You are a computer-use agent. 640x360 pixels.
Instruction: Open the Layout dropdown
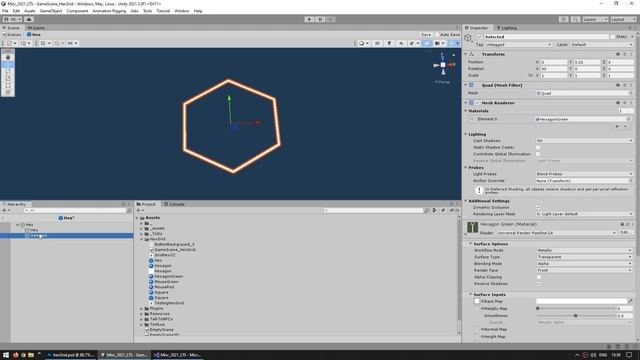coord(623,19)
